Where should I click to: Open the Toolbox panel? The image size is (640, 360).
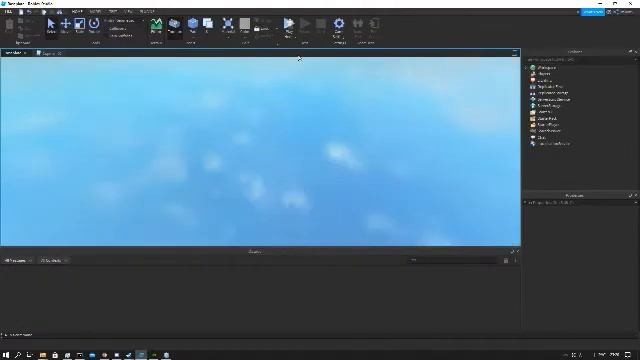[174, 27]
